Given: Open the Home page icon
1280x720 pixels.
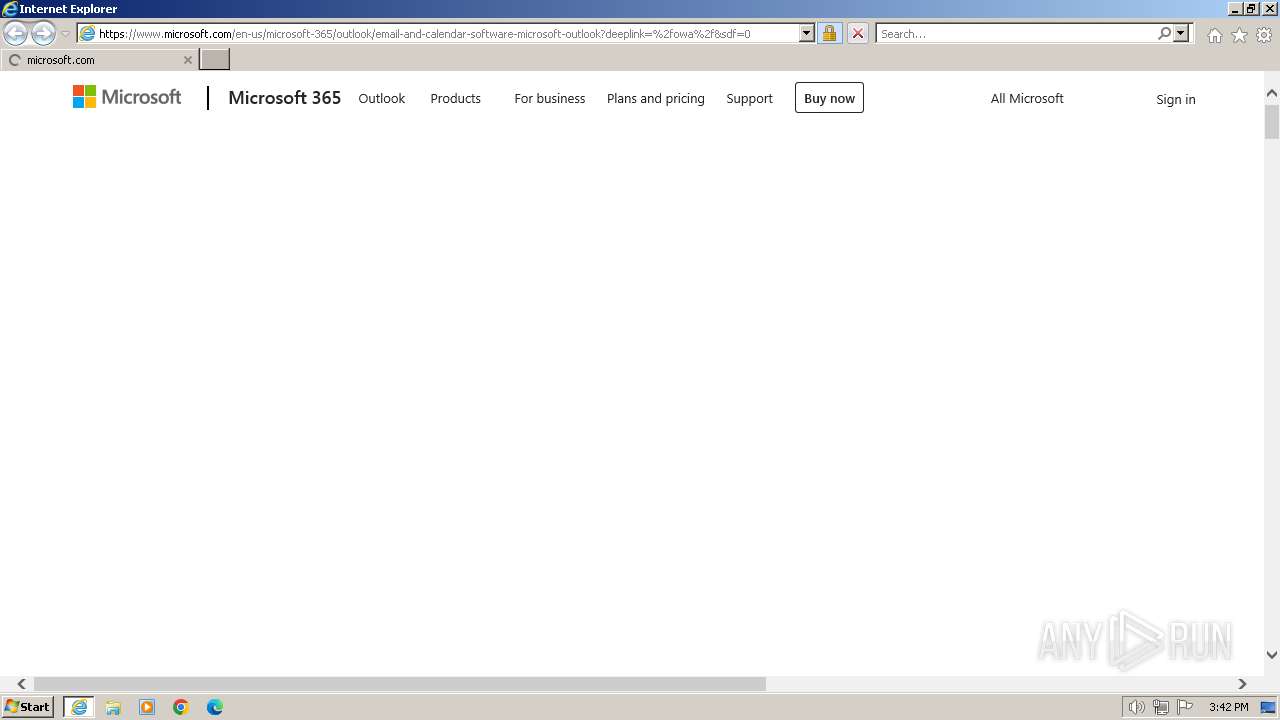Looking at the screenshot, I should (x=1214, y=35).
